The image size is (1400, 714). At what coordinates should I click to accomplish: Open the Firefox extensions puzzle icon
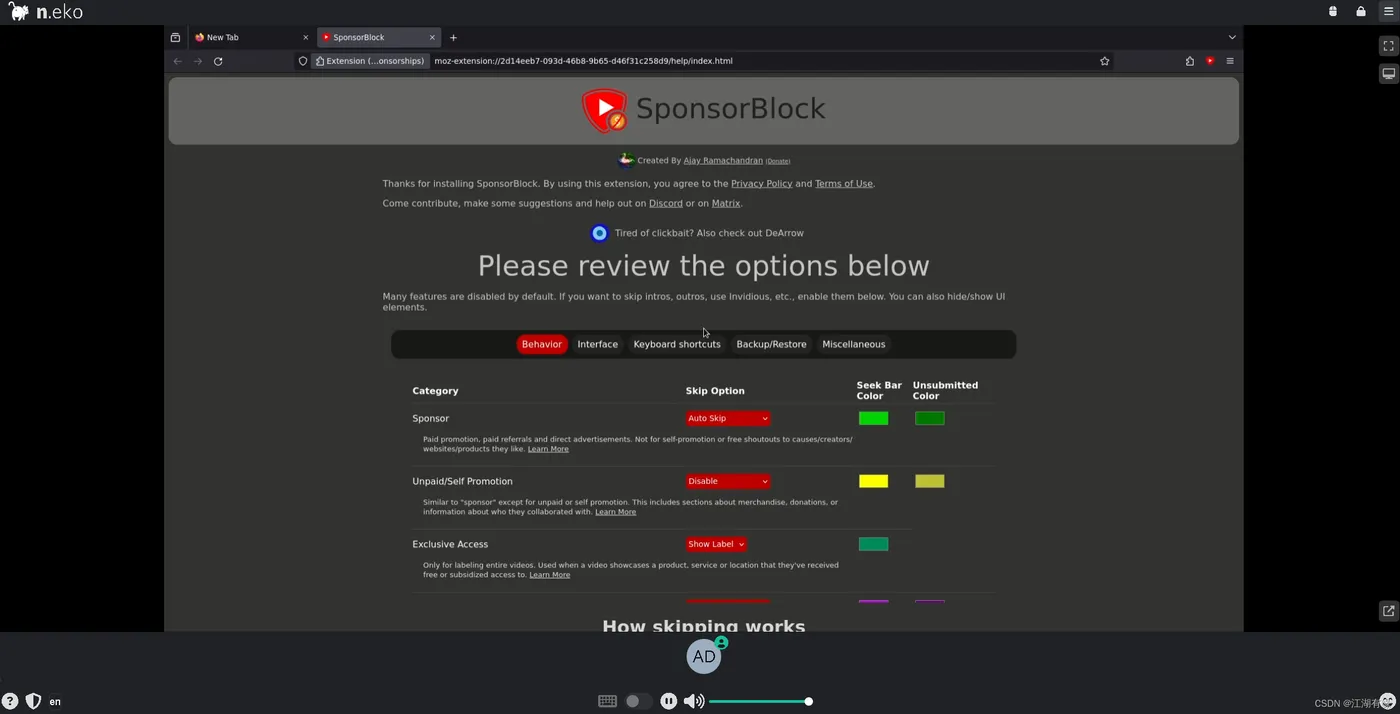pos(1189,61)
